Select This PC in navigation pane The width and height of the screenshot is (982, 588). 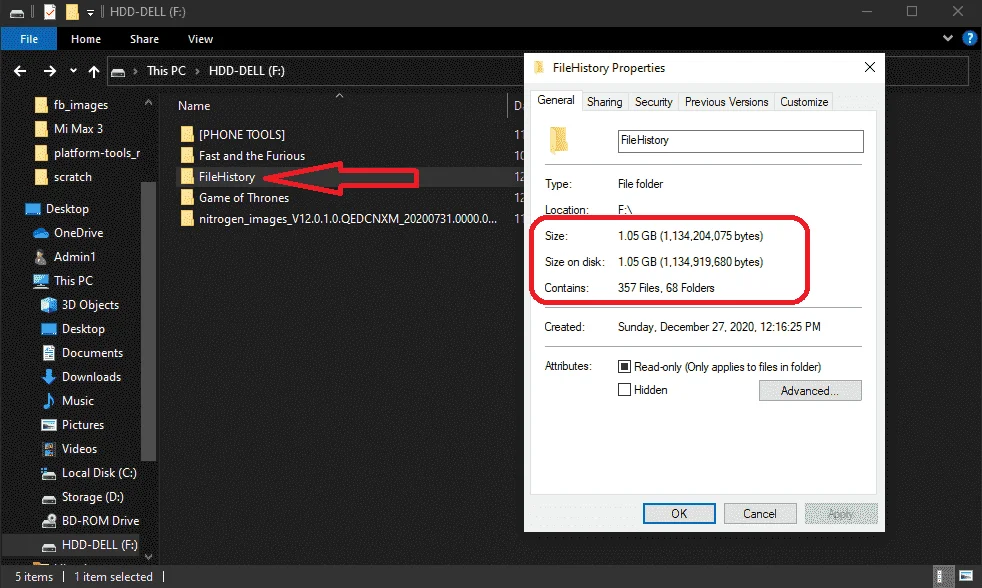click(x=73, y=281)
